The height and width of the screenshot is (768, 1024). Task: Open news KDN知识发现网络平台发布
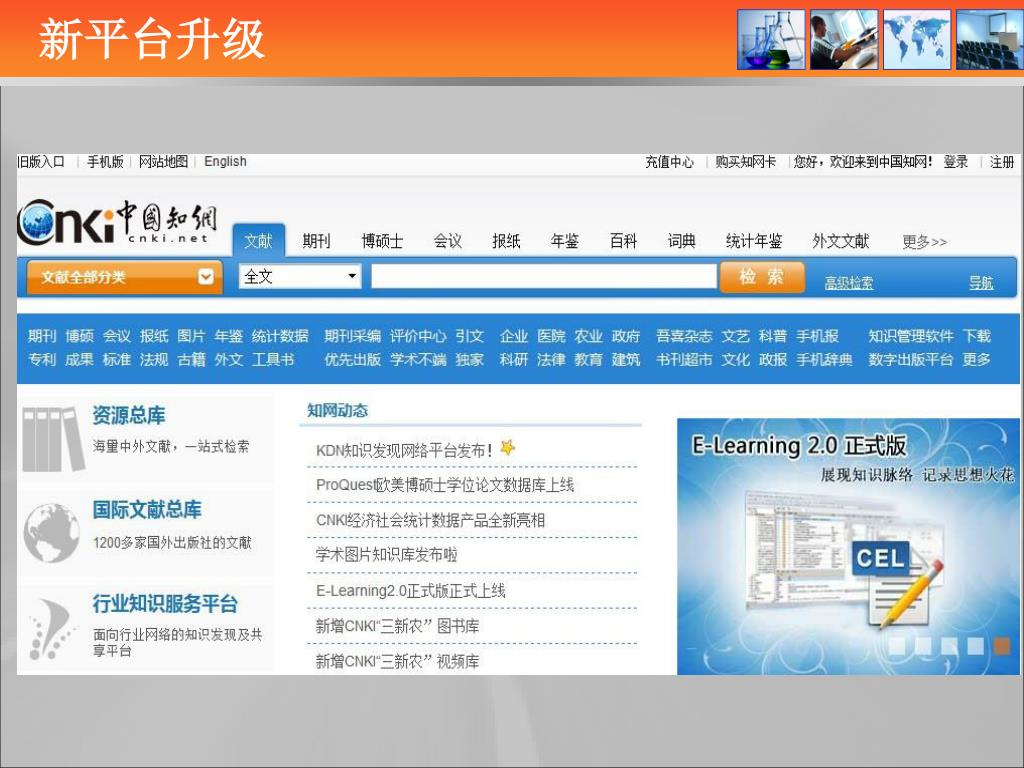click(x=404, y=451)
